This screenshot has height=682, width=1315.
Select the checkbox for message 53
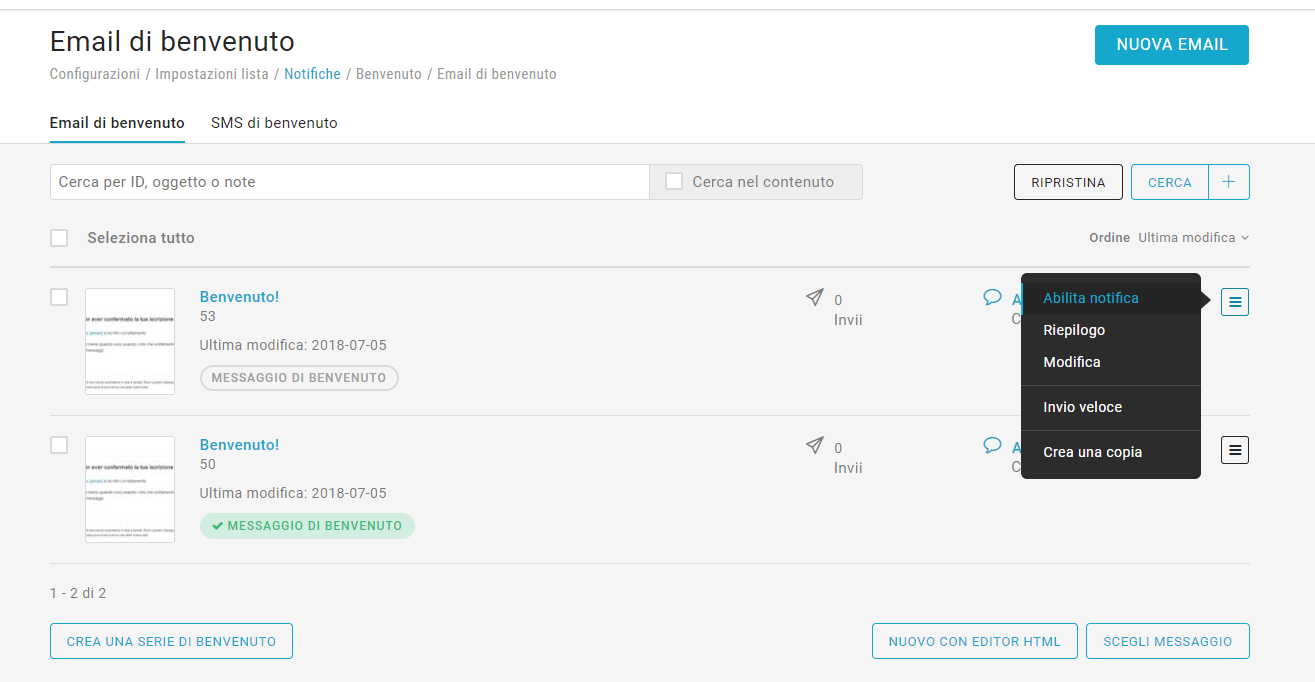[x=59, y=297]
